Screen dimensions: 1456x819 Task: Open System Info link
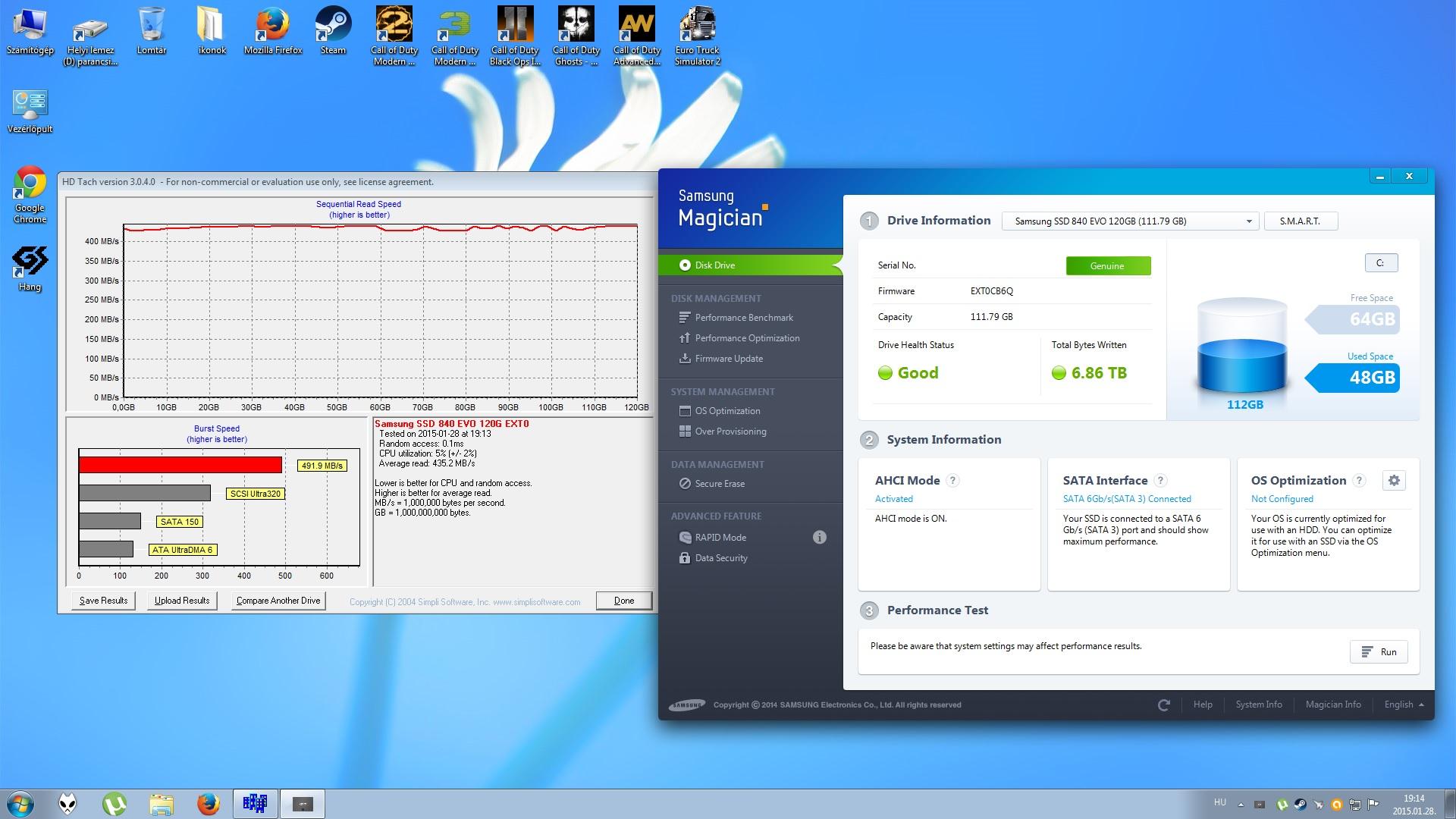pos(1259,704)
